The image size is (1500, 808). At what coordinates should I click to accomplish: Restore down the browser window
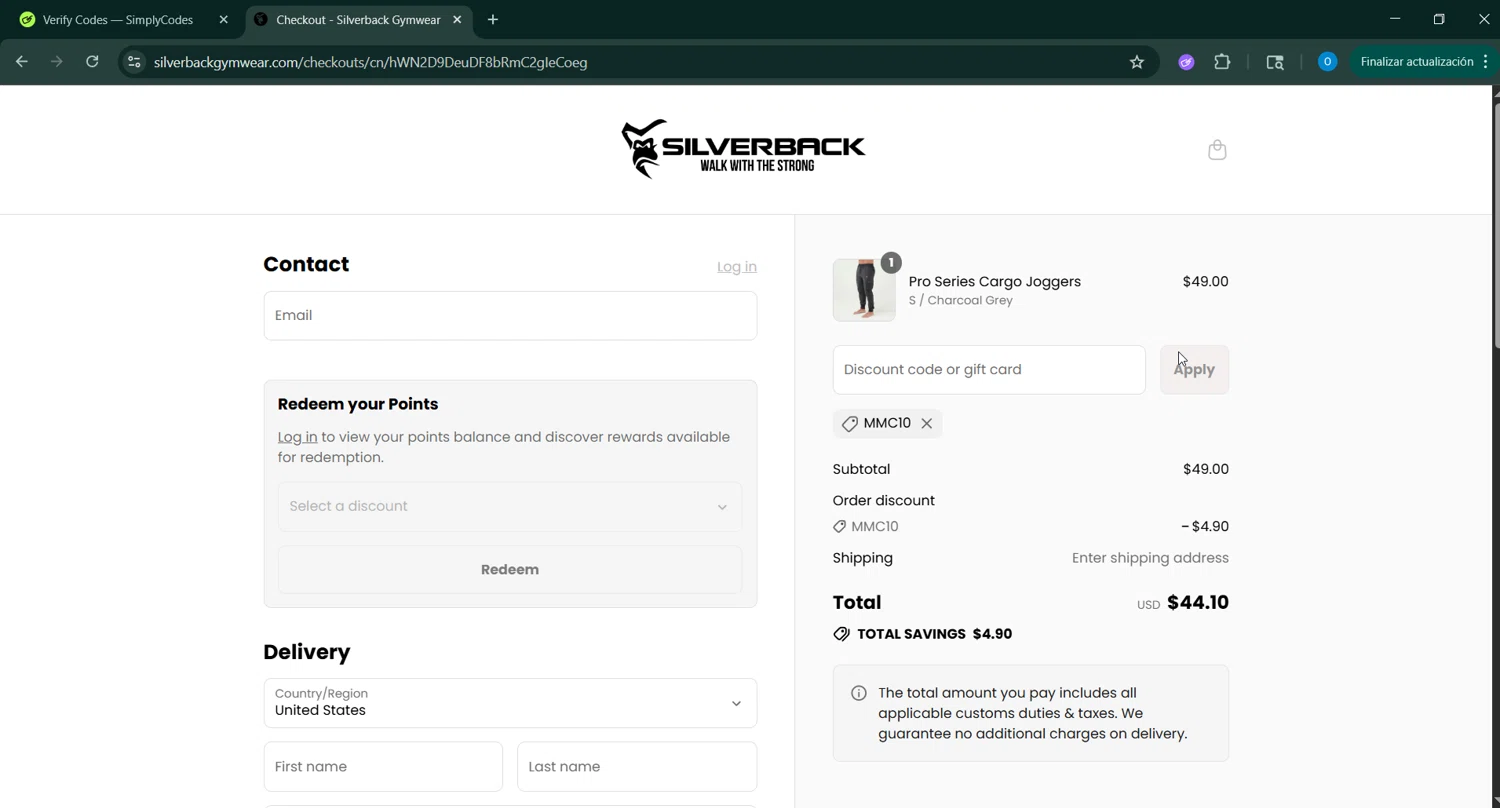tap(1439, 19)
